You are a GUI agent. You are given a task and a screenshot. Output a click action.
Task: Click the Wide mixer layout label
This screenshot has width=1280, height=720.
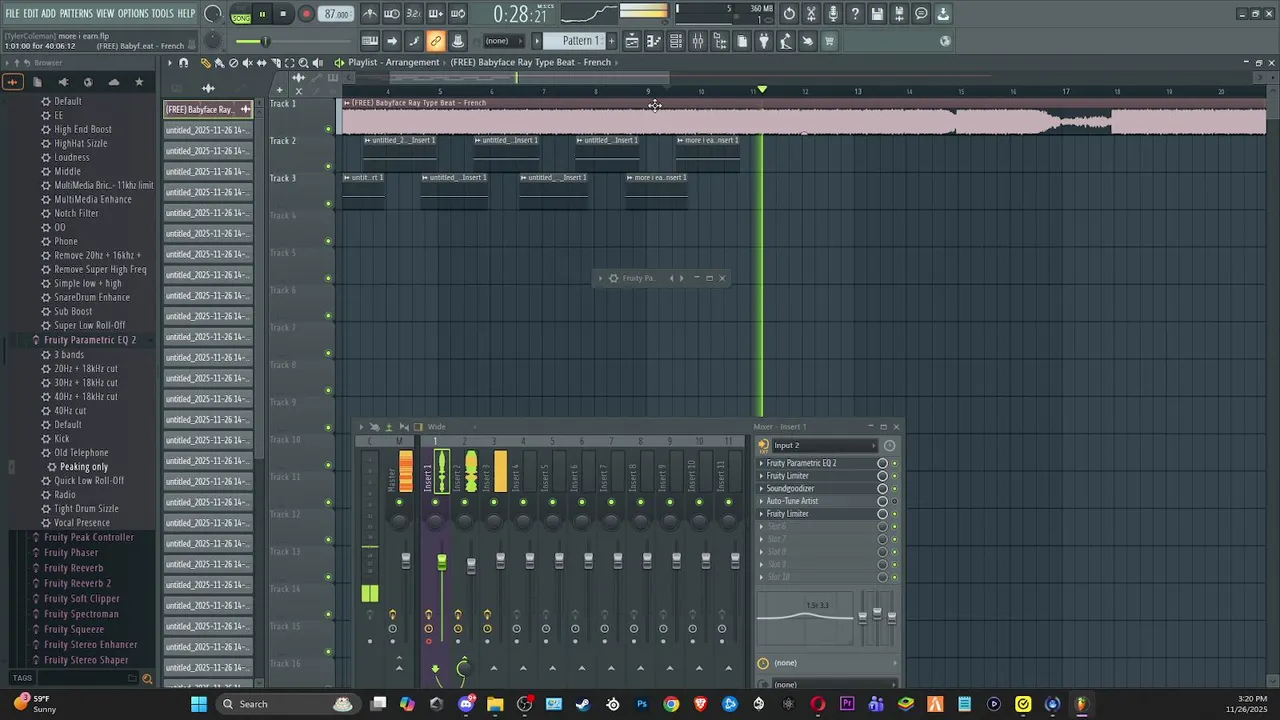point(437,427)
